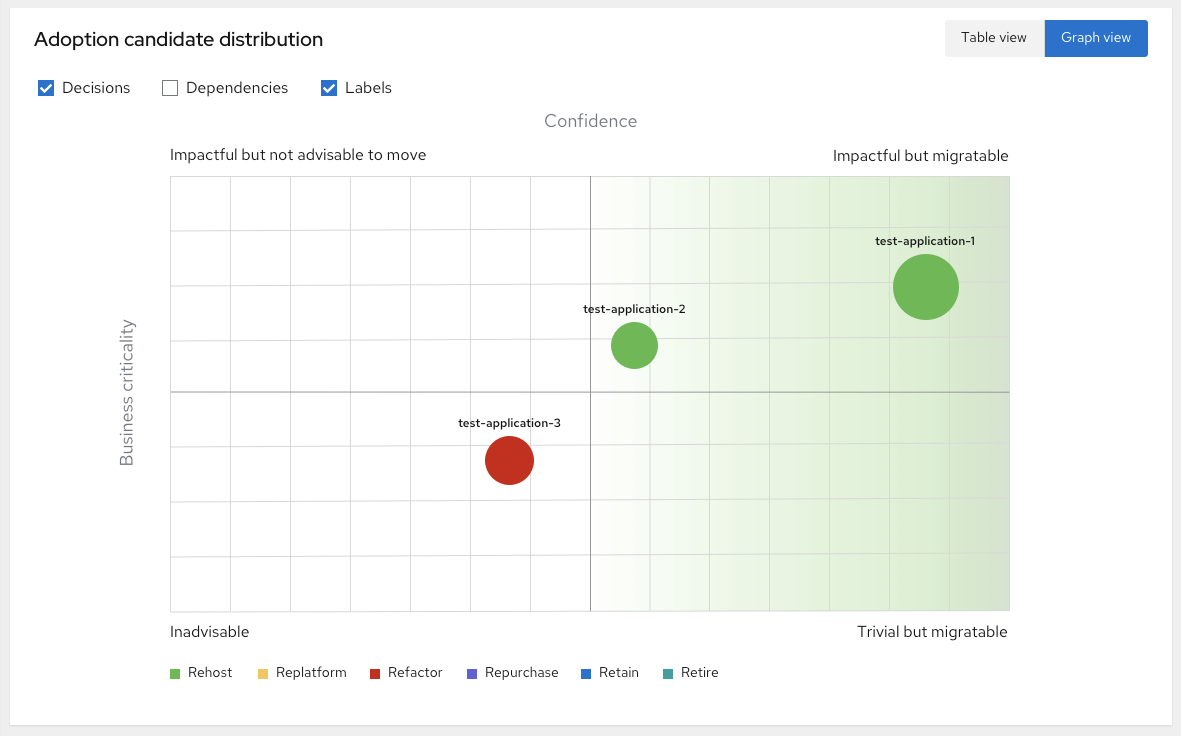Switch to Table view
Image resolution: width=1181 pixels, height=736 pixels.
(x=994, y=38)
